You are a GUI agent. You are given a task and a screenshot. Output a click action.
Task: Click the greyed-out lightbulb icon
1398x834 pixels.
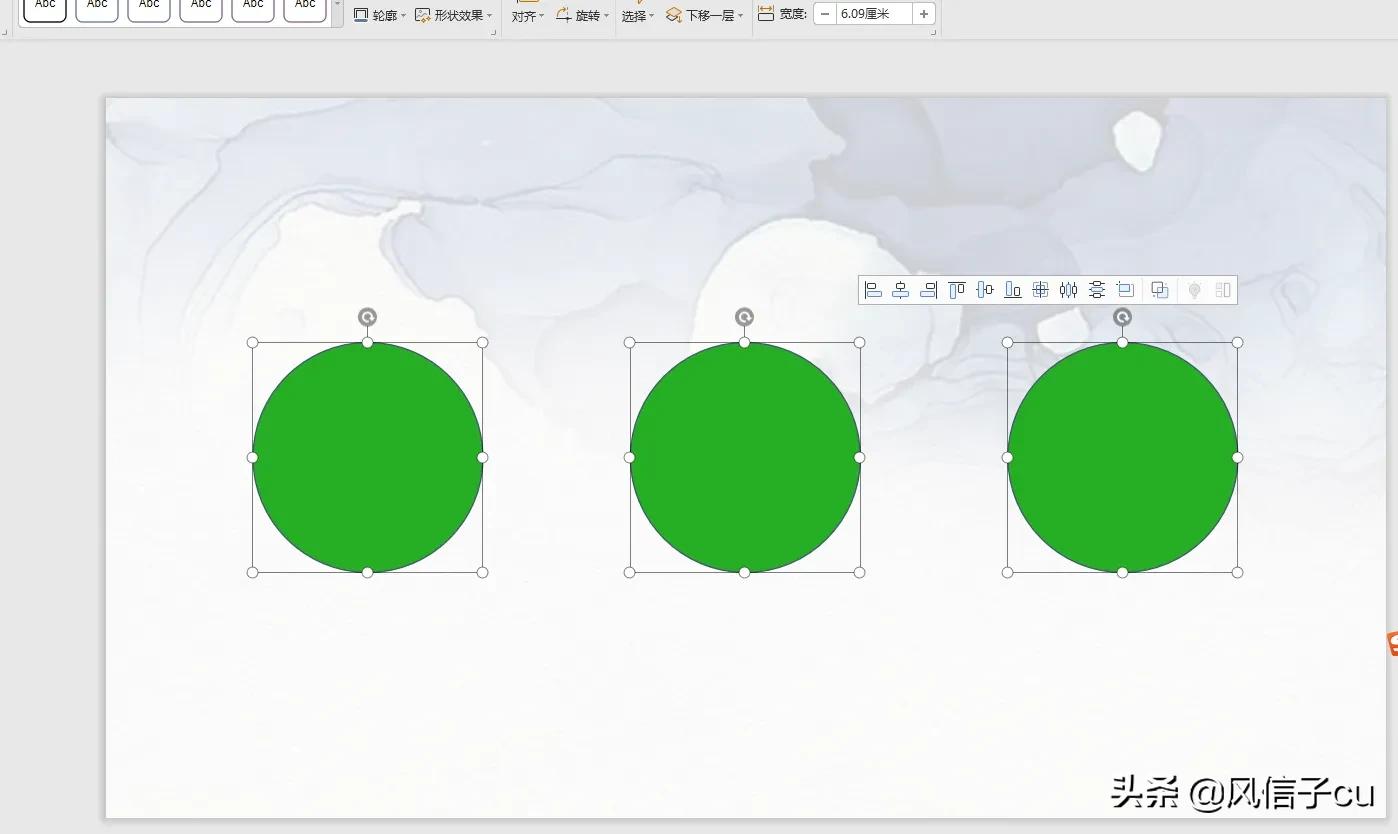coord(1194,290)
